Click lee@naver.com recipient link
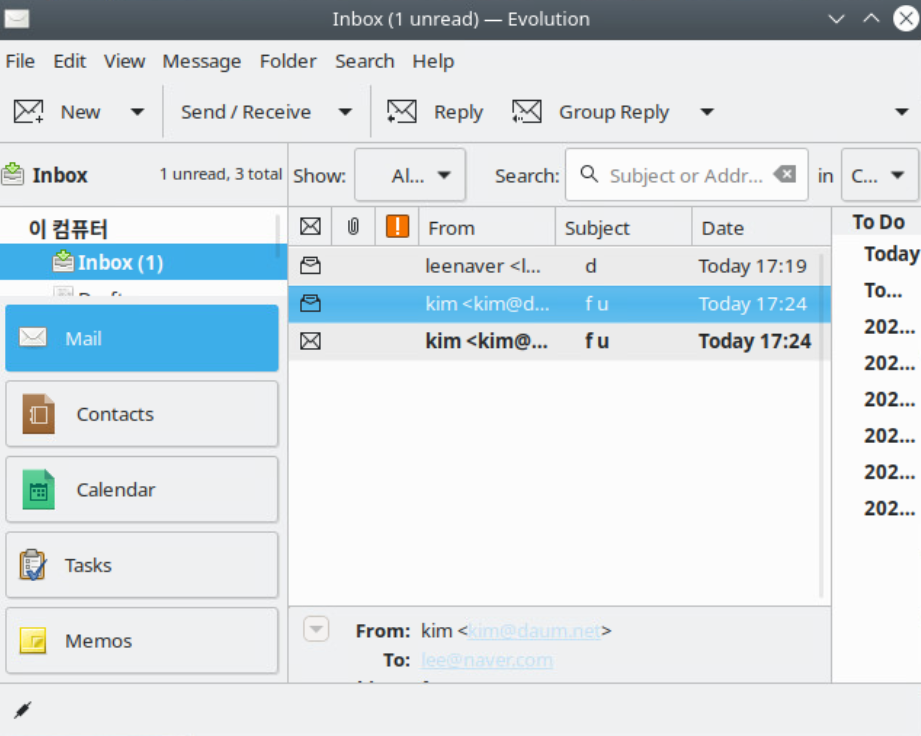The width and height of the screenshot is (921, 736). point(487,660)
